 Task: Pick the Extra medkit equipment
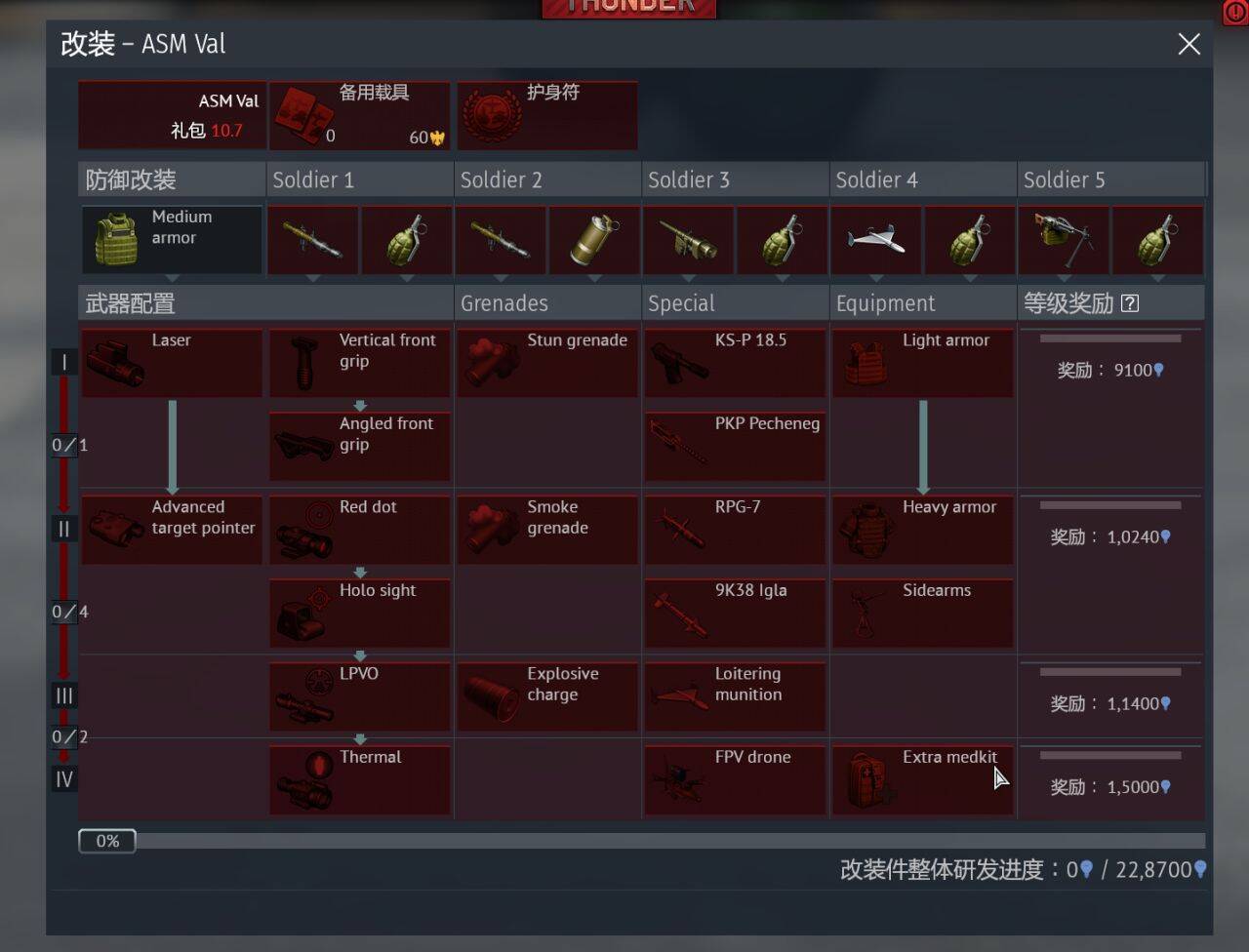pyautogui.click(x=922, y=780)
